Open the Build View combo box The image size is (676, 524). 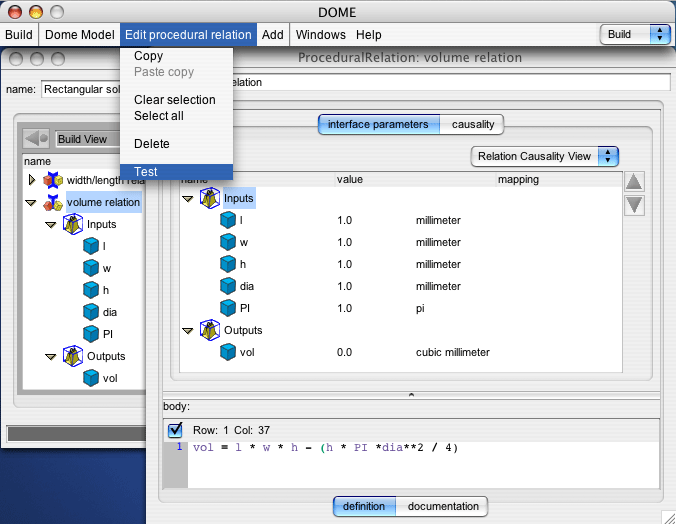(x=88, y=139)
